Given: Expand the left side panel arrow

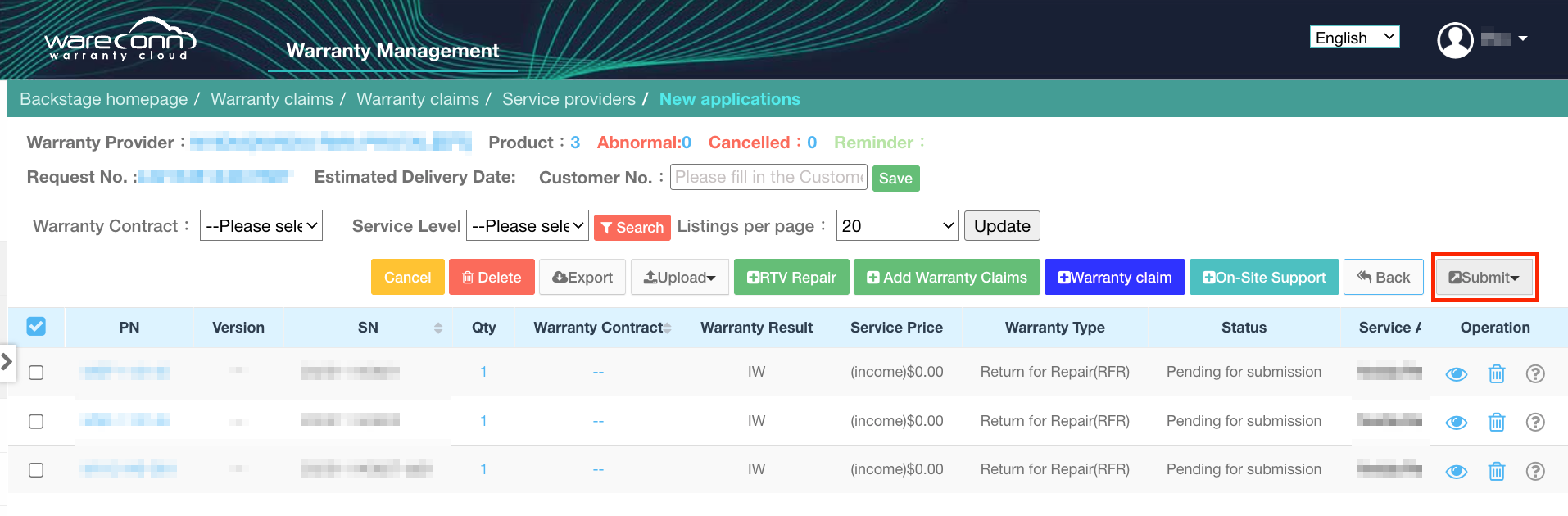Looking at the screenshot, I should click(7, 360).
